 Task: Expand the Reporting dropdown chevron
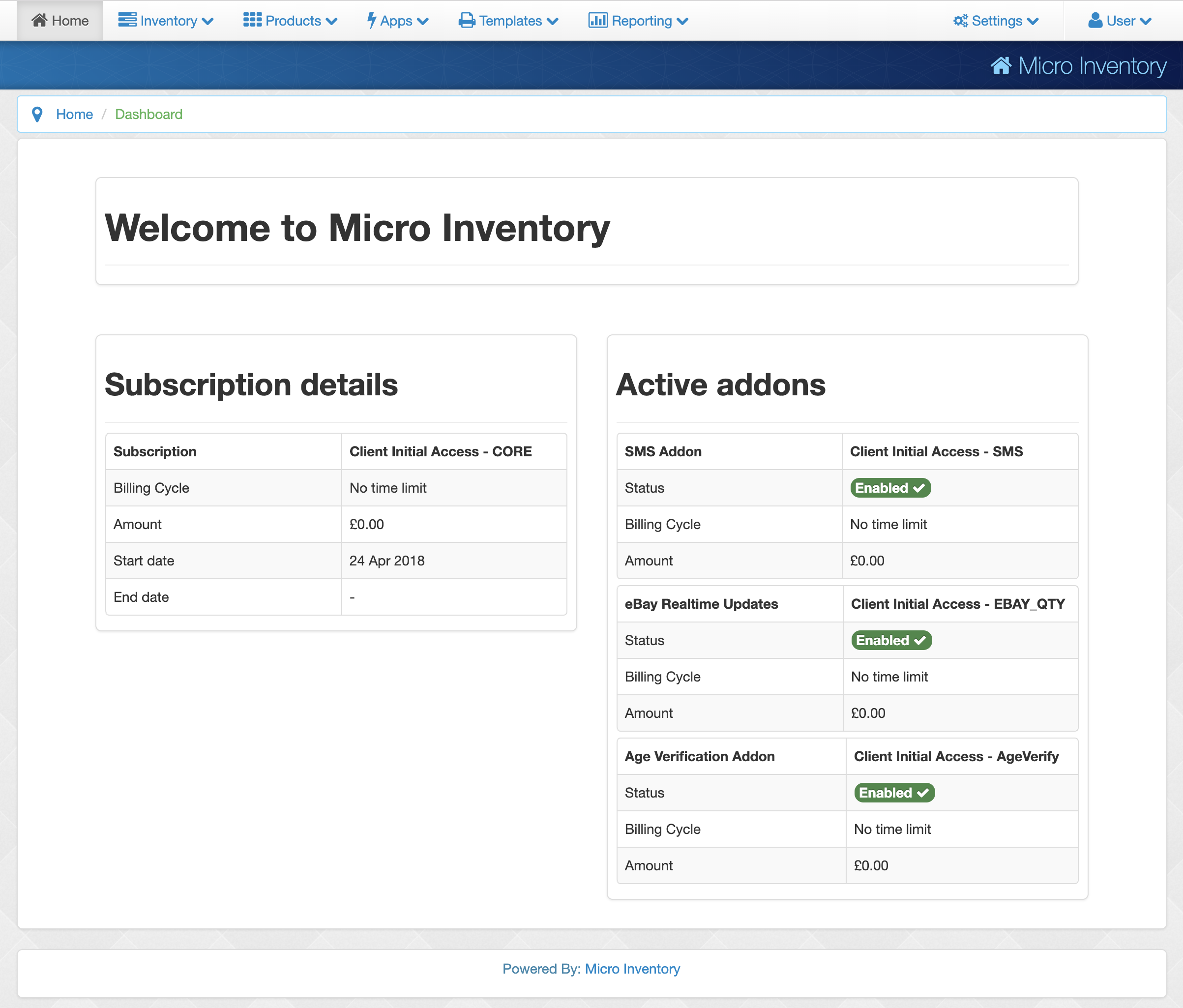coord(682,21)
